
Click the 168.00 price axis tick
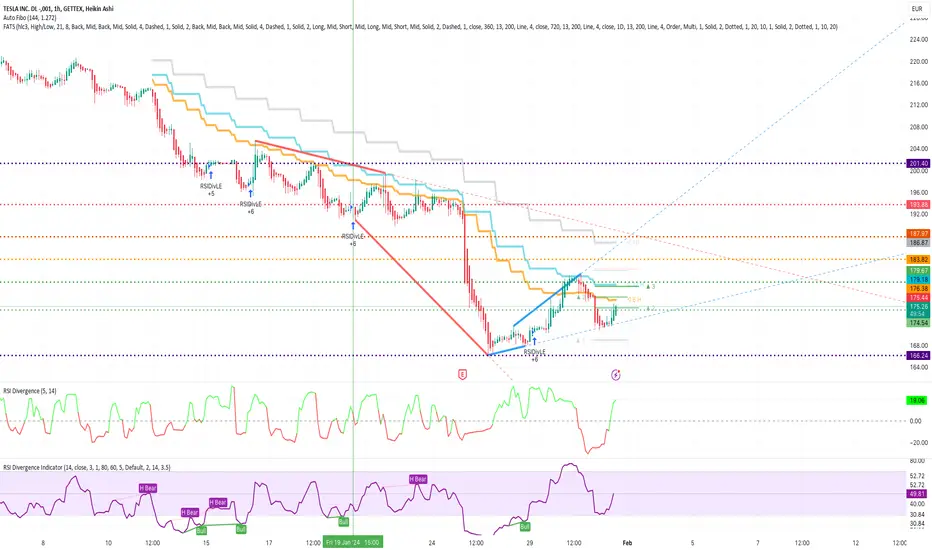(918, 345)
